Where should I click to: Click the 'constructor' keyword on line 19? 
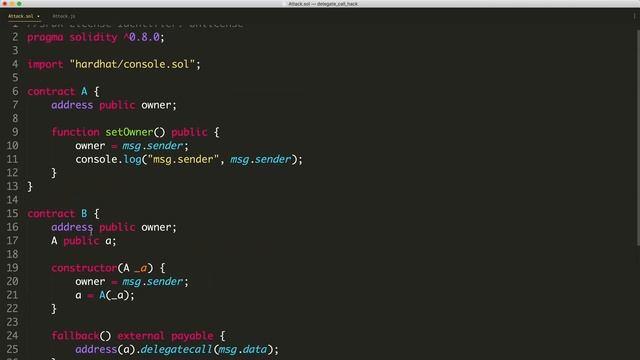click(x=84, y=268)
